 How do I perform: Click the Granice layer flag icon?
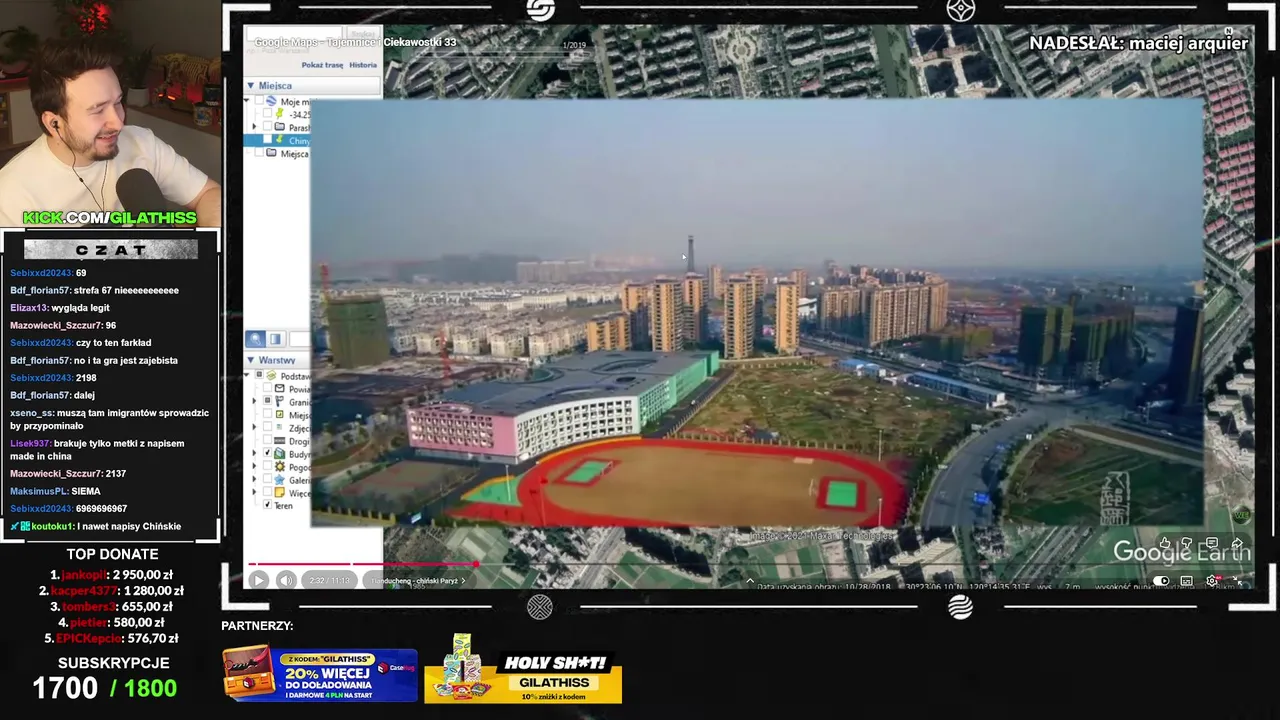[280, 402]
